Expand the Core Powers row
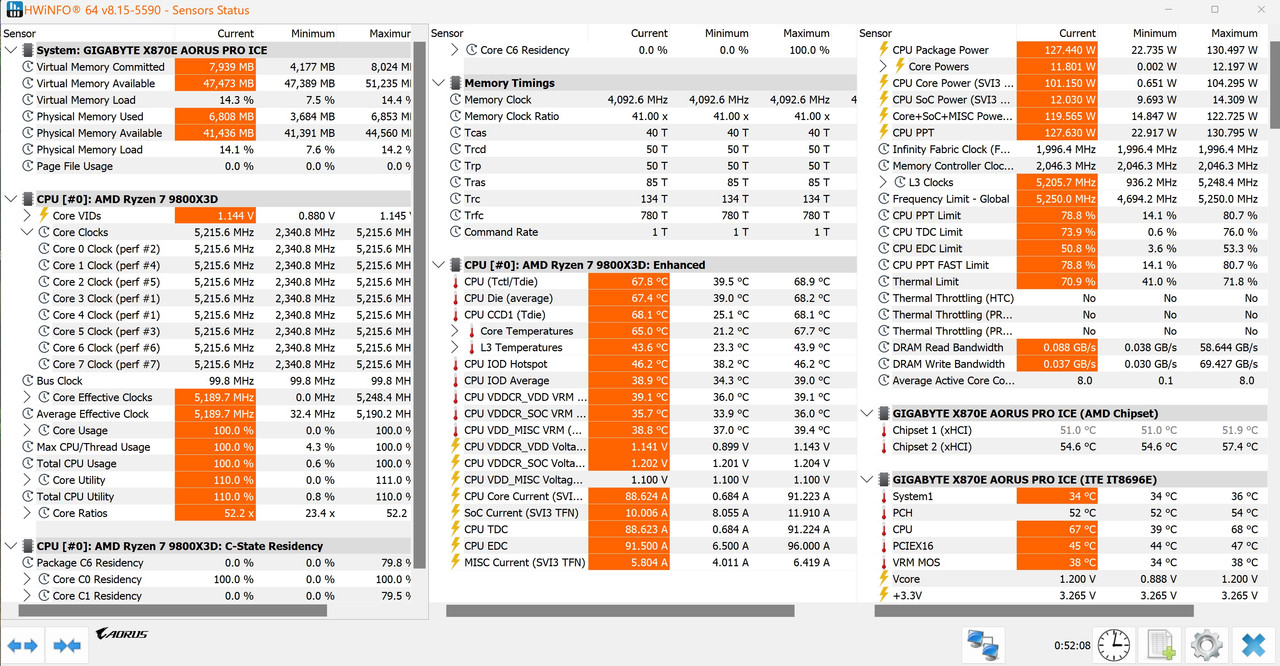 coord(883,67)
